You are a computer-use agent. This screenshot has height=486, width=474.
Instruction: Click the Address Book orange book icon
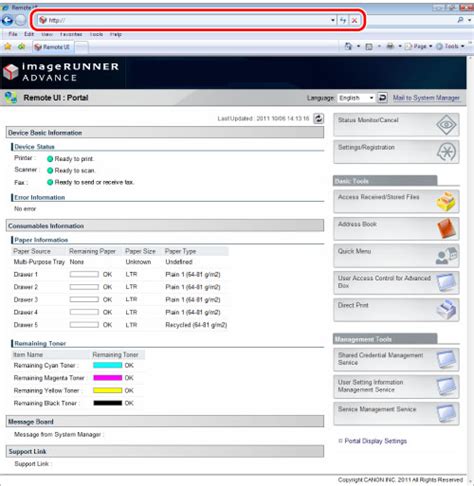tap(446, 228)
